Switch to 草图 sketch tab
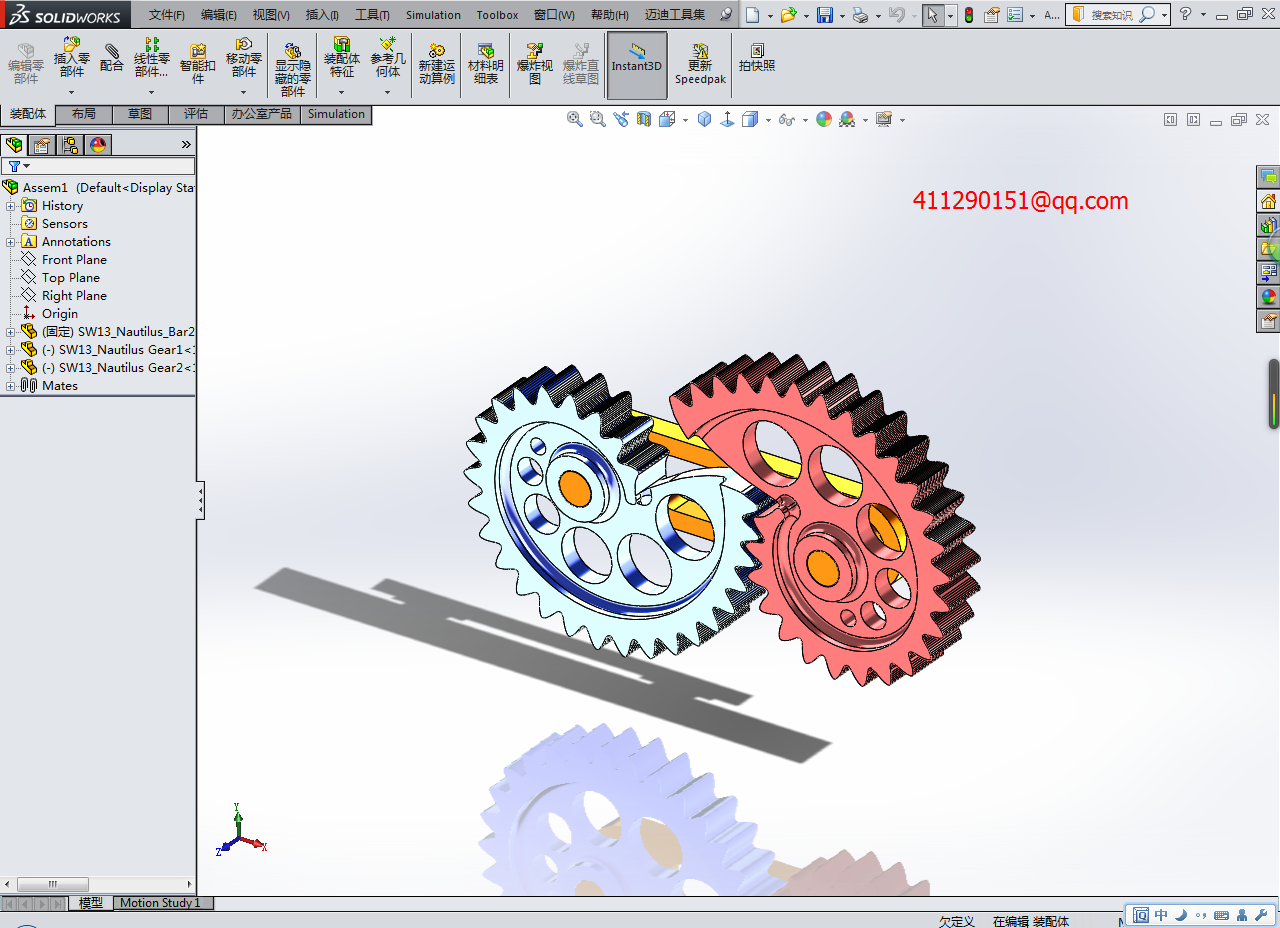 [140, 114]
